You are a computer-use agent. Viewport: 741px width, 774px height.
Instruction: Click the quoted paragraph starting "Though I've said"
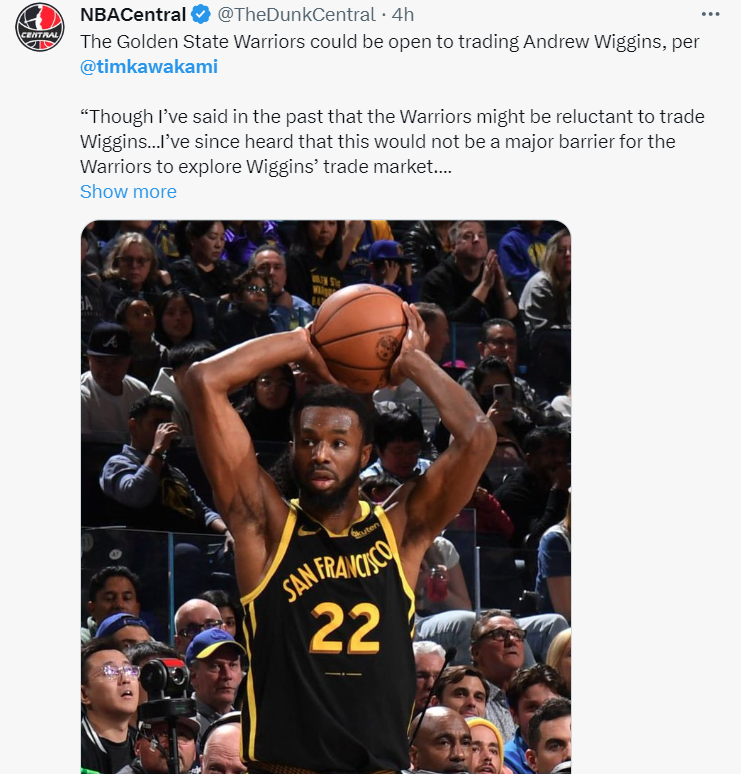pyautogui.click(x=392, y=142)
